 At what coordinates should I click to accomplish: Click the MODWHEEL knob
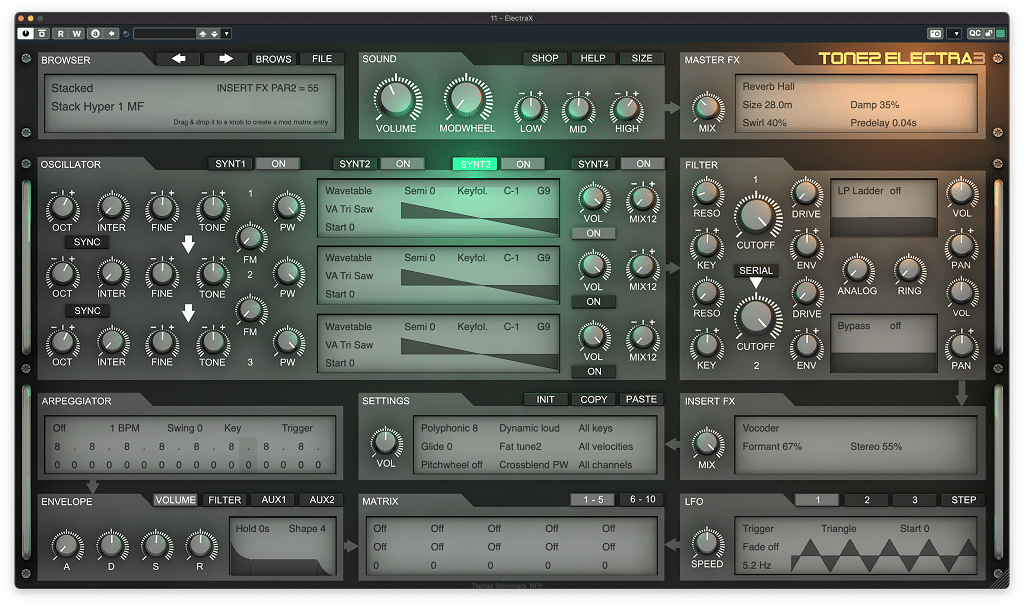click(x=467, y=99)
